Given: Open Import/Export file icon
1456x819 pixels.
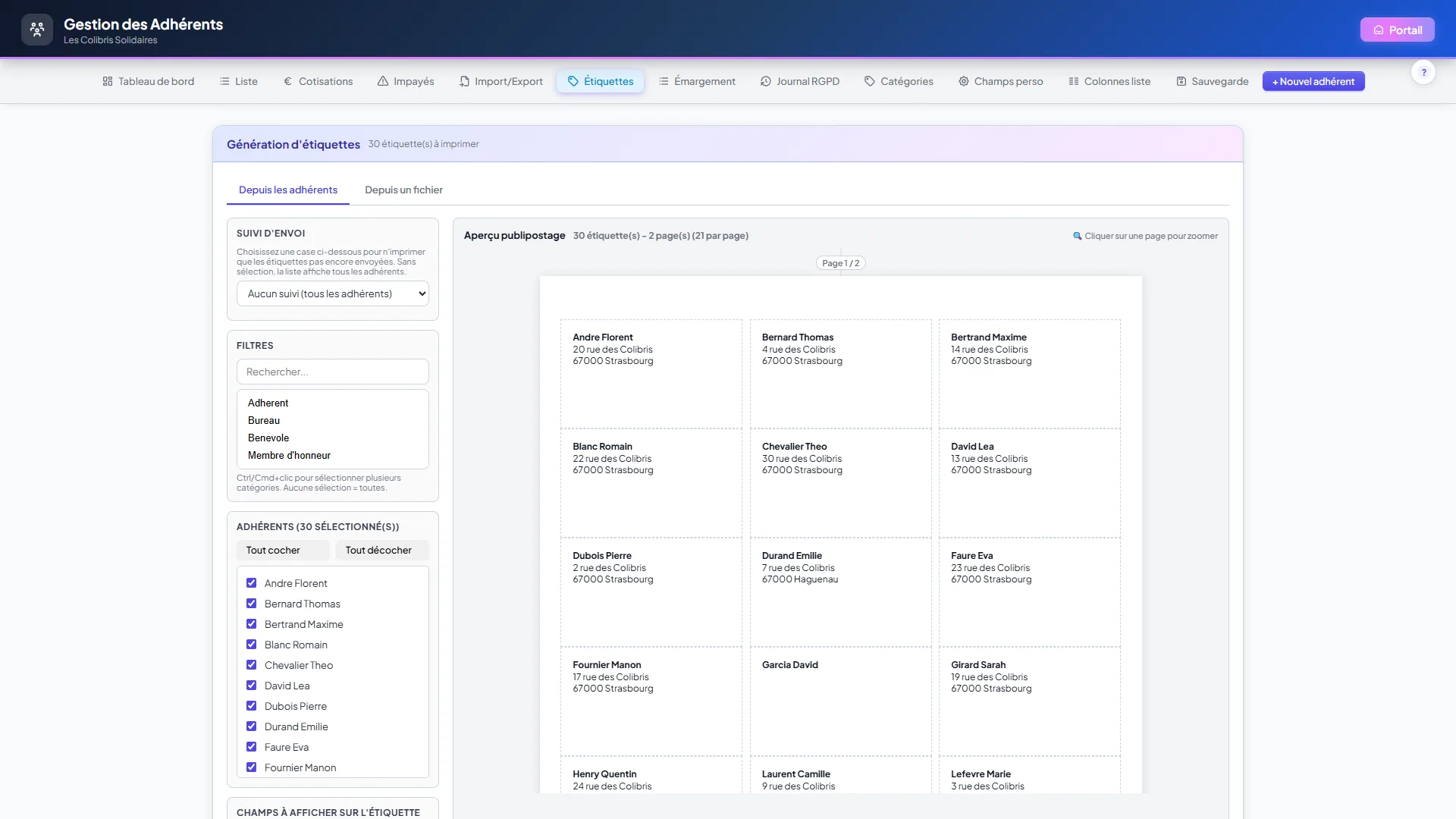Looking at the screenshot, I should coord(464,81).
